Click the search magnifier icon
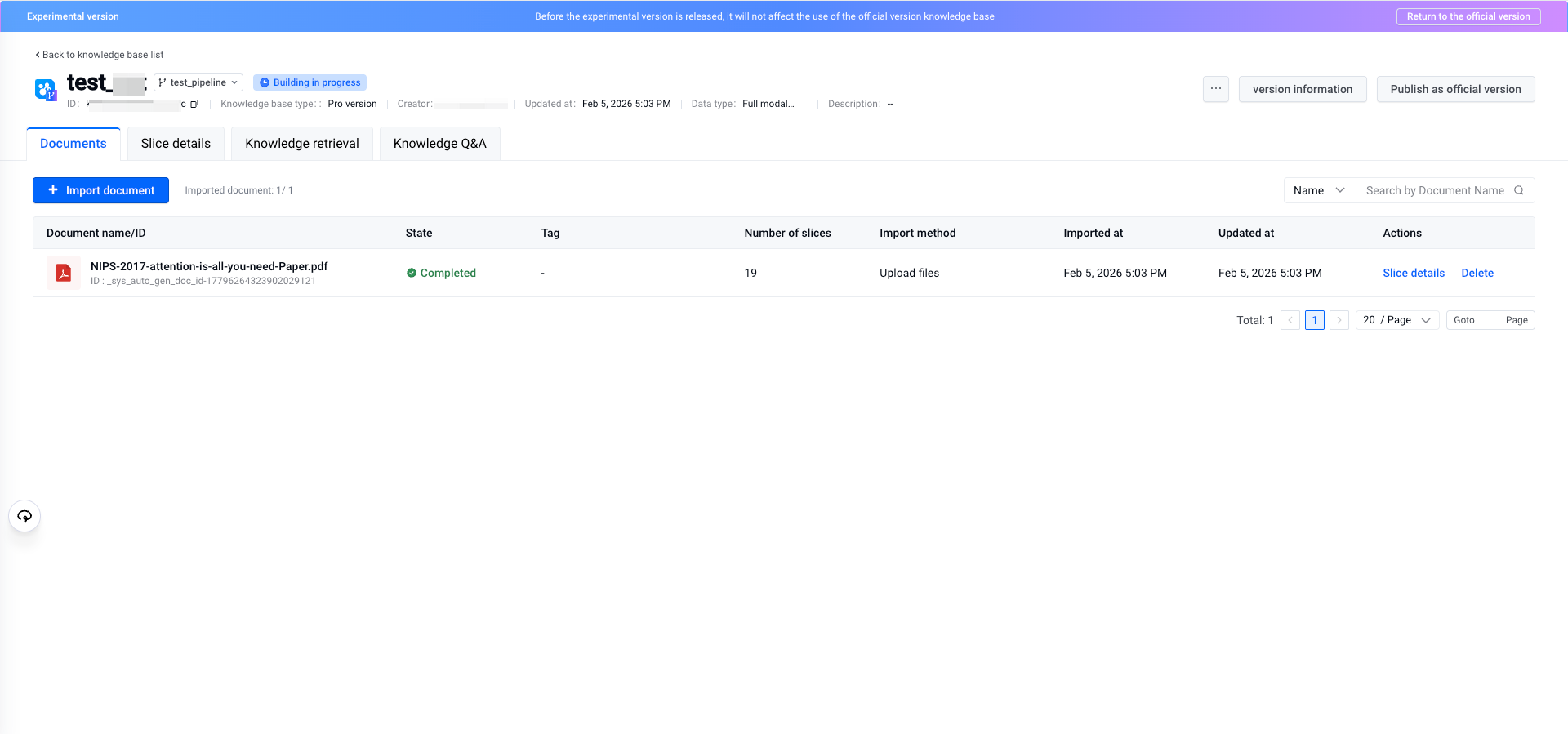The image size is (1568, 734). point(1519,190)
